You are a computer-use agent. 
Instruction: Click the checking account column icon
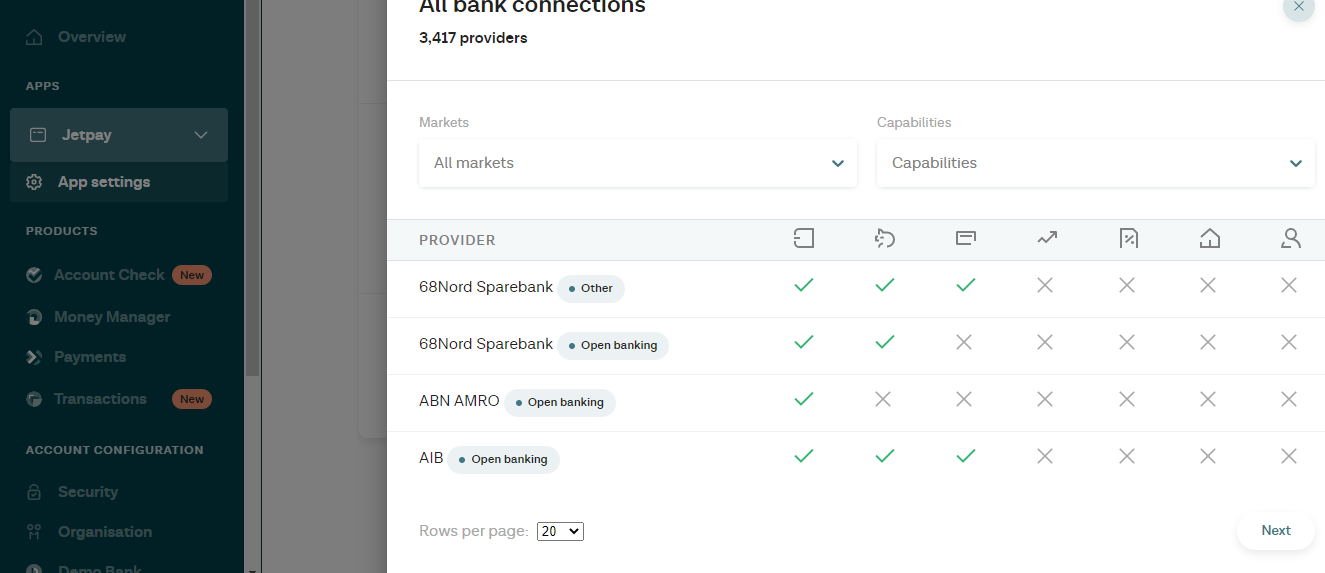pos(803,238)
